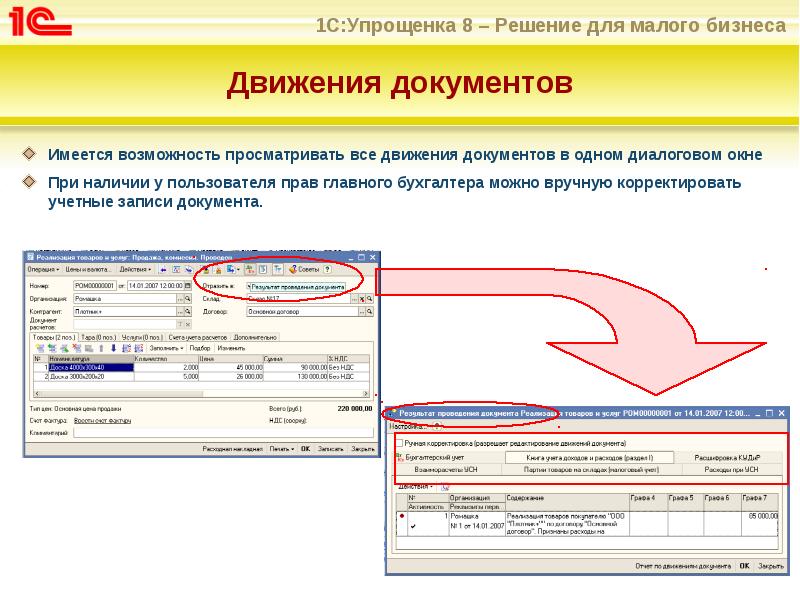The image size is (800, 600).
Task: Follow the Ввести счет-фактуру link
Action: (x=103, y=421)
